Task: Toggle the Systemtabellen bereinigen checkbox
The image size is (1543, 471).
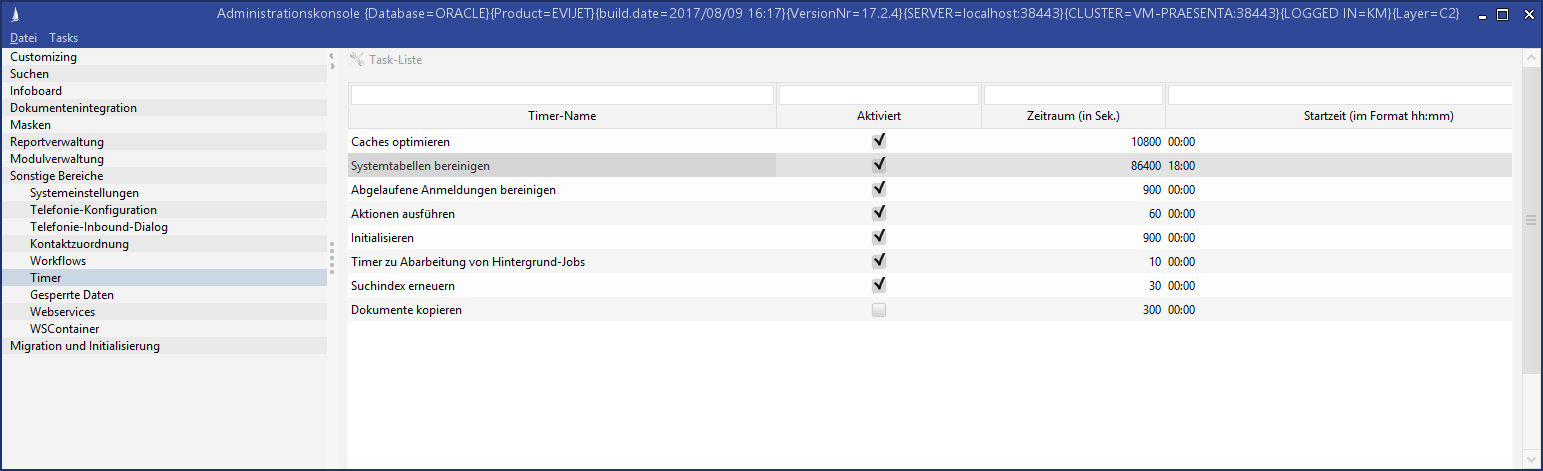Action: 879,165
